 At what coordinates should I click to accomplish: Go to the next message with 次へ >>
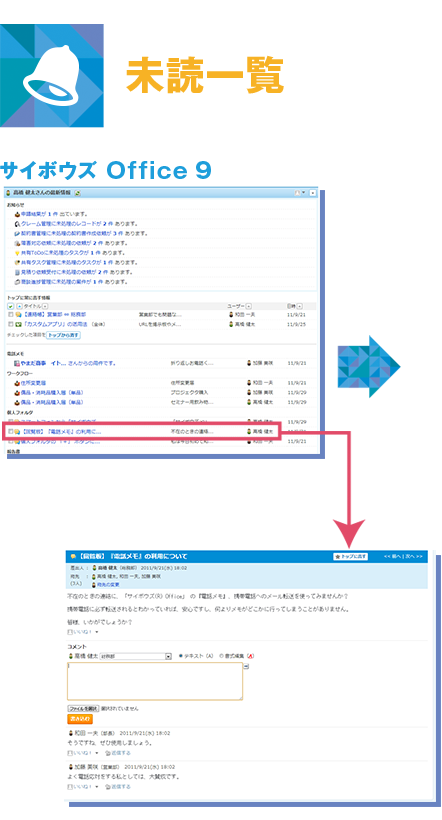[413, 556]
